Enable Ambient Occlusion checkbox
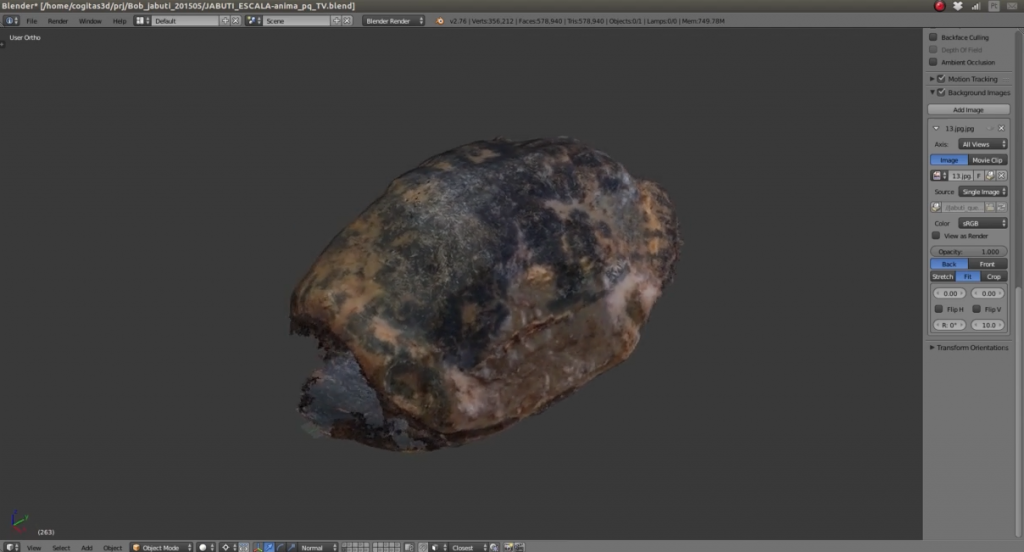Viewport: 1024px width, 552px height. (933, 62)
